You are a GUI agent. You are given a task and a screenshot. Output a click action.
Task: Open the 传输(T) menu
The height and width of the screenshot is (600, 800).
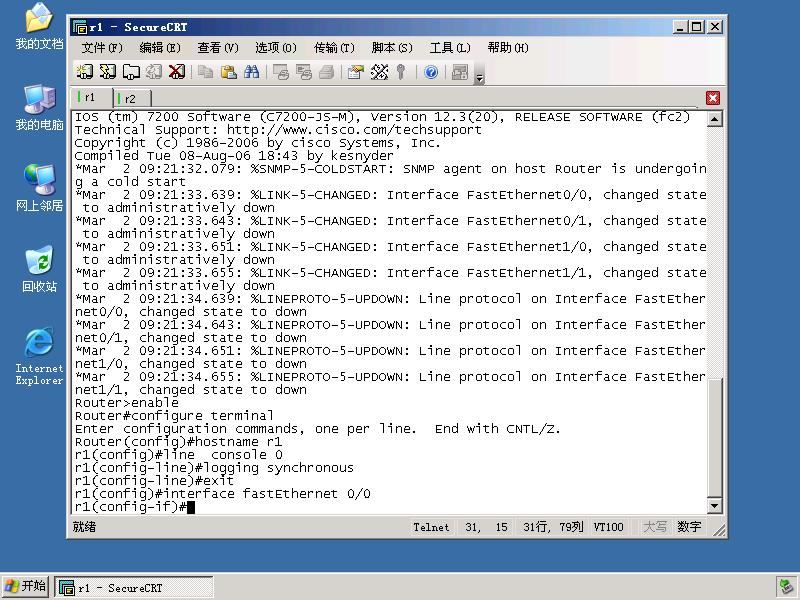[334, 48]
